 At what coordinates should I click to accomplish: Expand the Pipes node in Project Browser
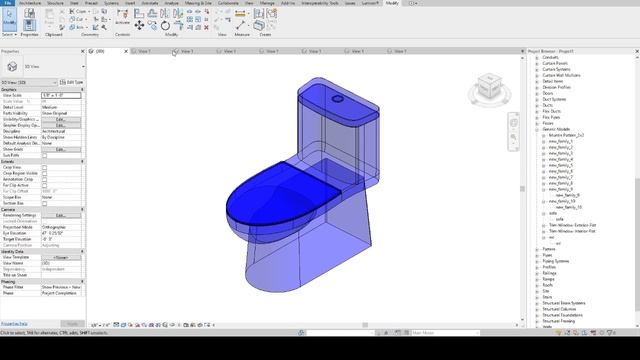pyautogui.click(x=537, y=255)
